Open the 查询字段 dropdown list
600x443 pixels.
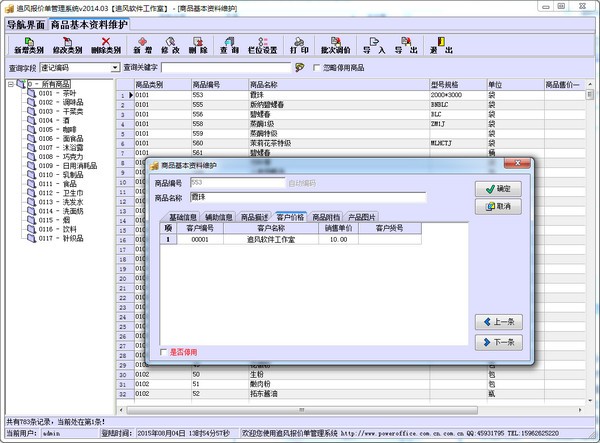pos(115,67)
